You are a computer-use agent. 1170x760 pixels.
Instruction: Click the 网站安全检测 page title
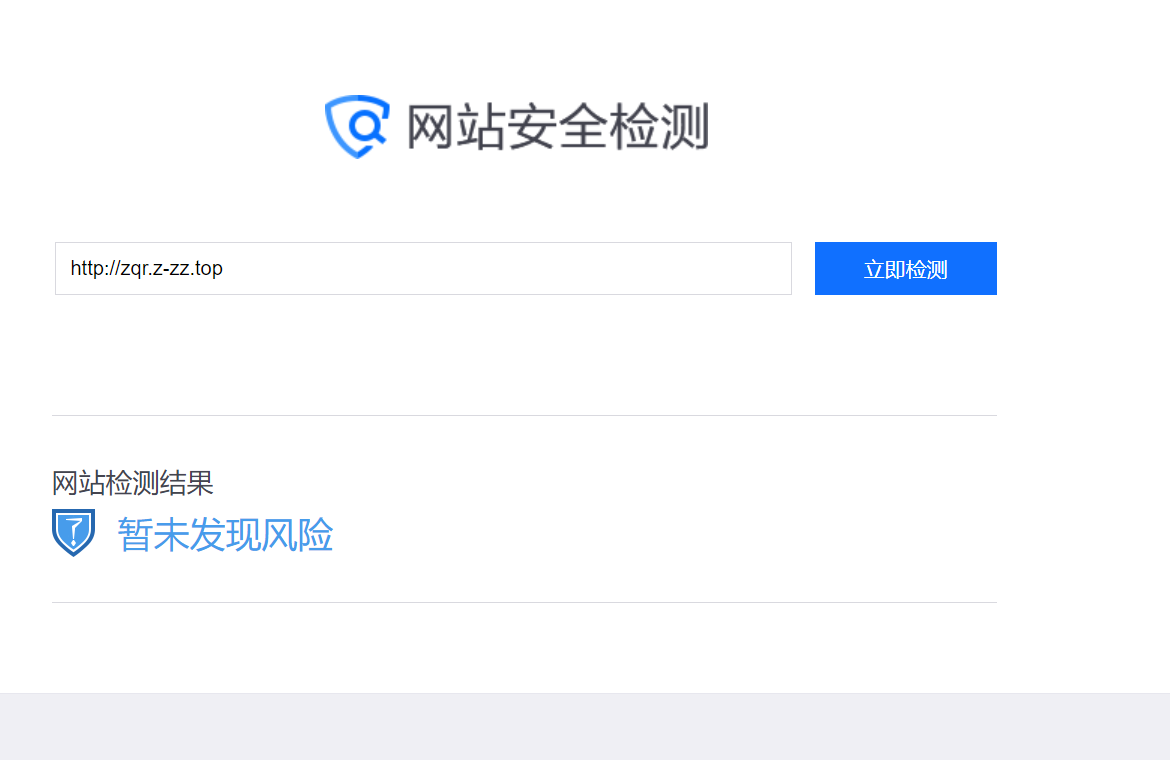click(557, 127)
